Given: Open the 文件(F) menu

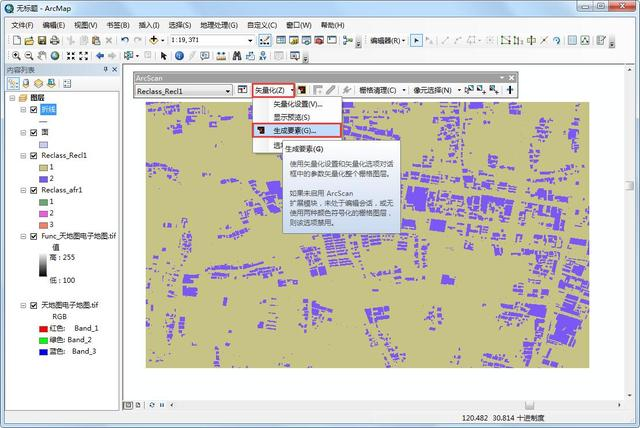Looking at the screenshot, I should (22, 25).
